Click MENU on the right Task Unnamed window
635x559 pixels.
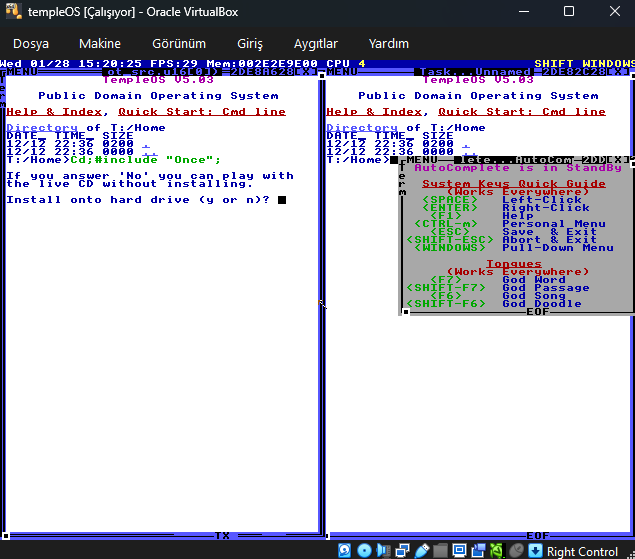(342, 72)
